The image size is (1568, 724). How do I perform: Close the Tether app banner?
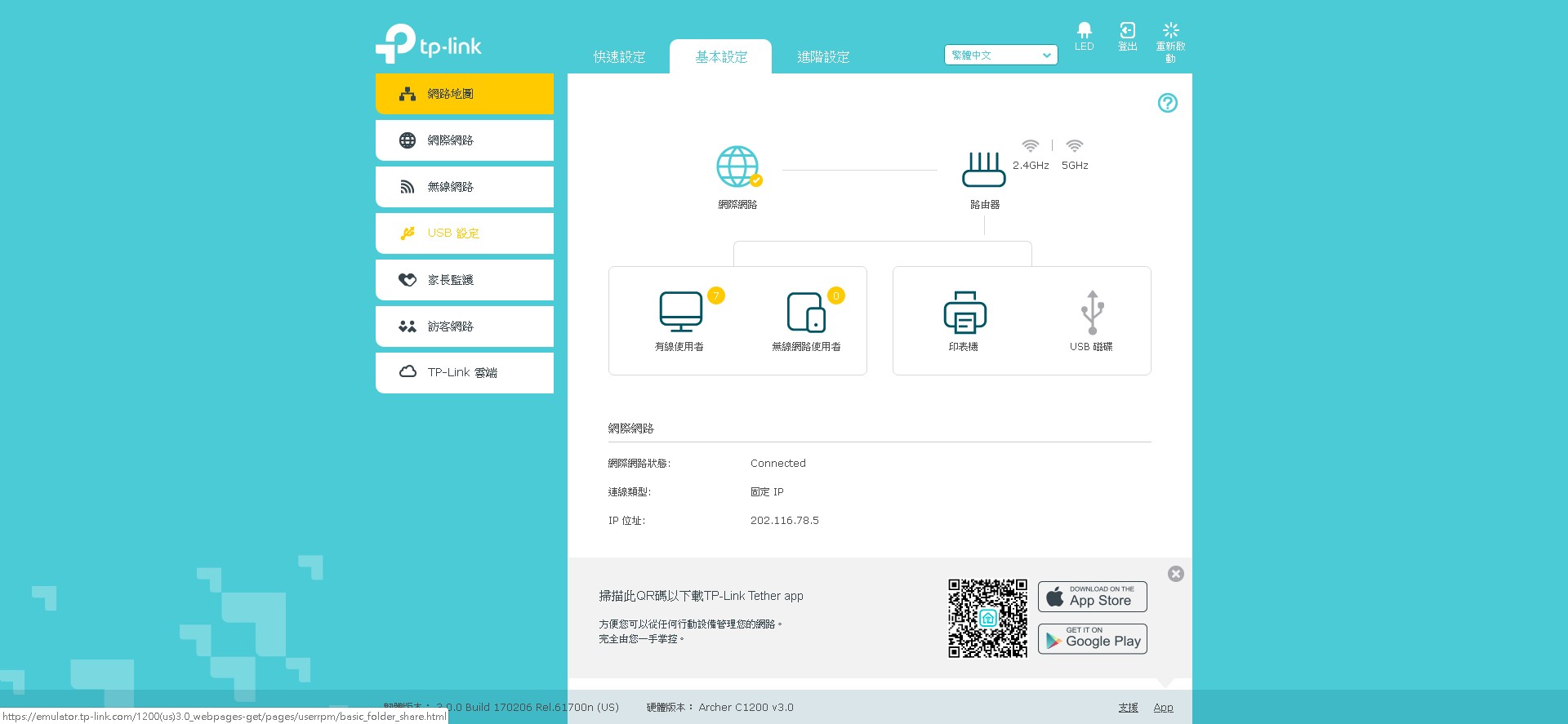tap(1176, 574)
